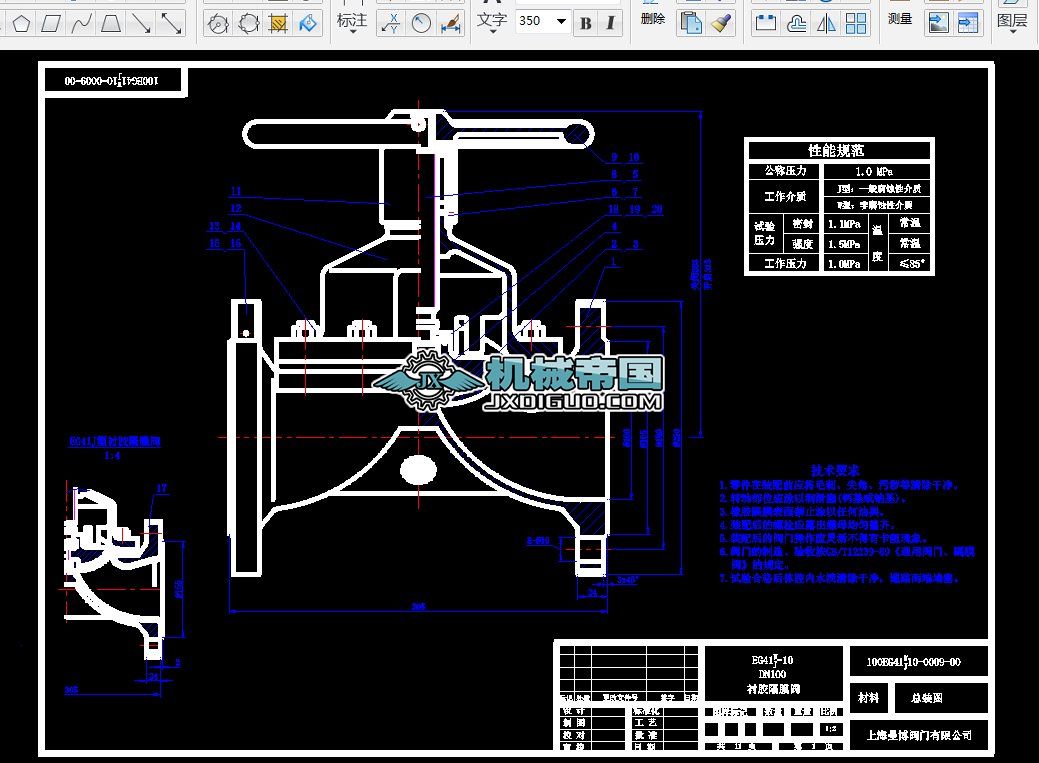Open the 文字 text dropdown
The height and width of the screenshot is (763, 1039).
(492, 23)
